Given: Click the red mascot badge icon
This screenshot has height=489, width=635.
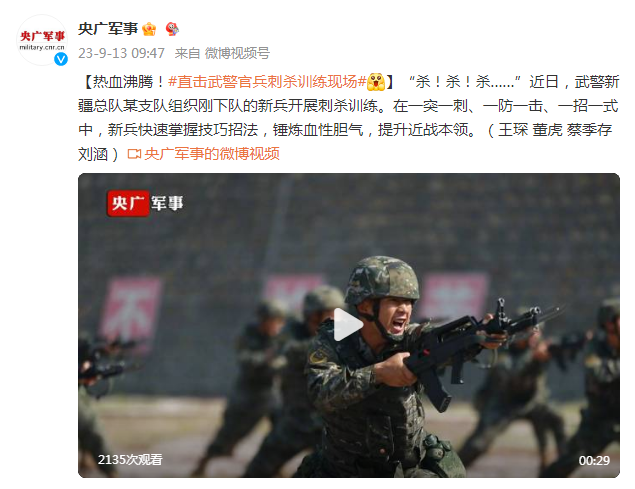Looking at the screenshot, I should point(172,29).
